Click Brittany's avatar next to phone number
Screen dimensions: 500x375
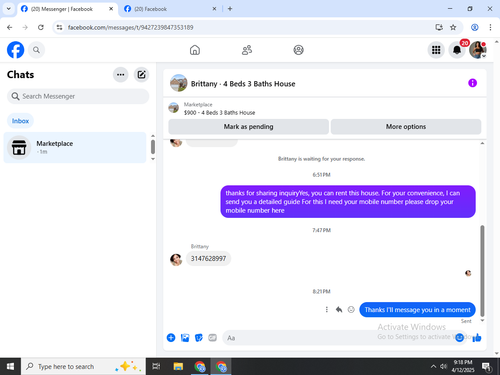click(176, 260)
